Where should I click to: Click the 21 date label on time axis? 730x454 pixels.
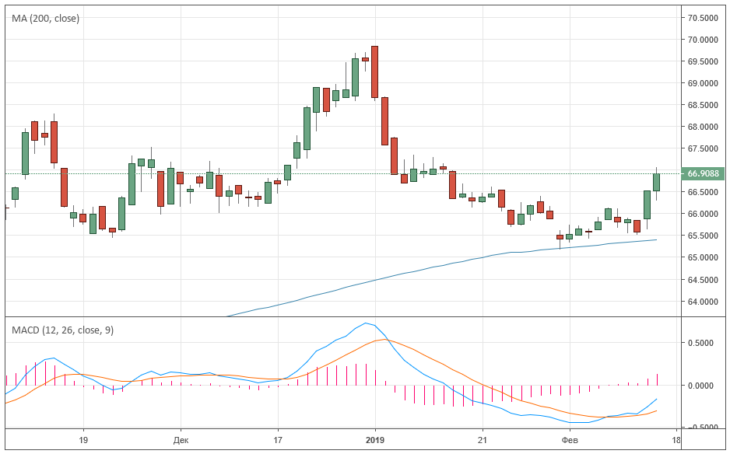(x=483, y=440)
